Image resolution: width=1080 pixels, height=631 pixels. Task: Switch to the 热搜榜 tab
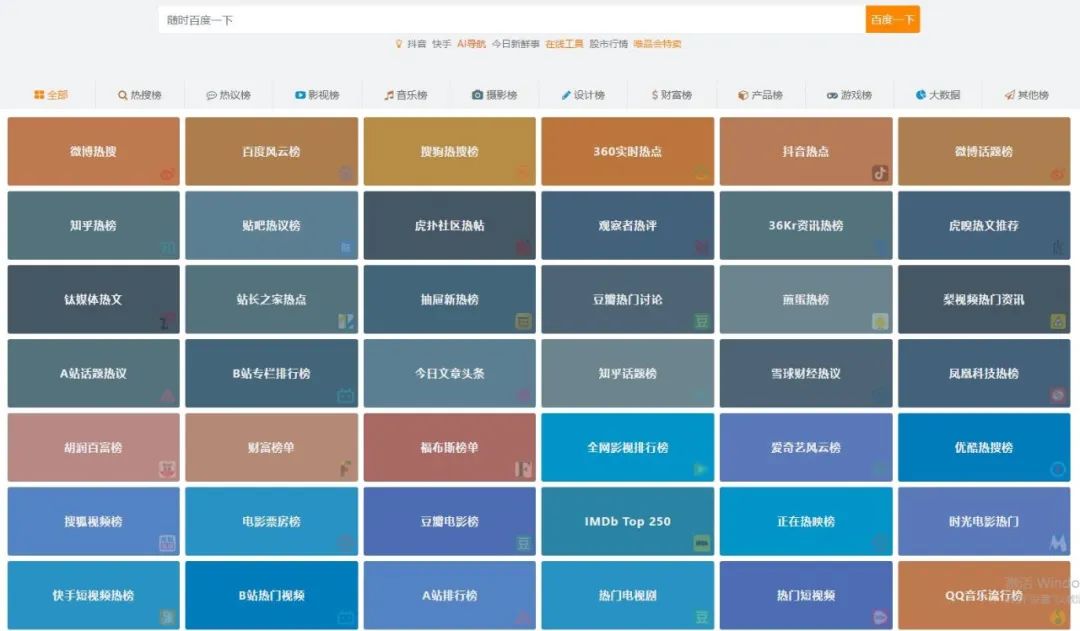140,95
